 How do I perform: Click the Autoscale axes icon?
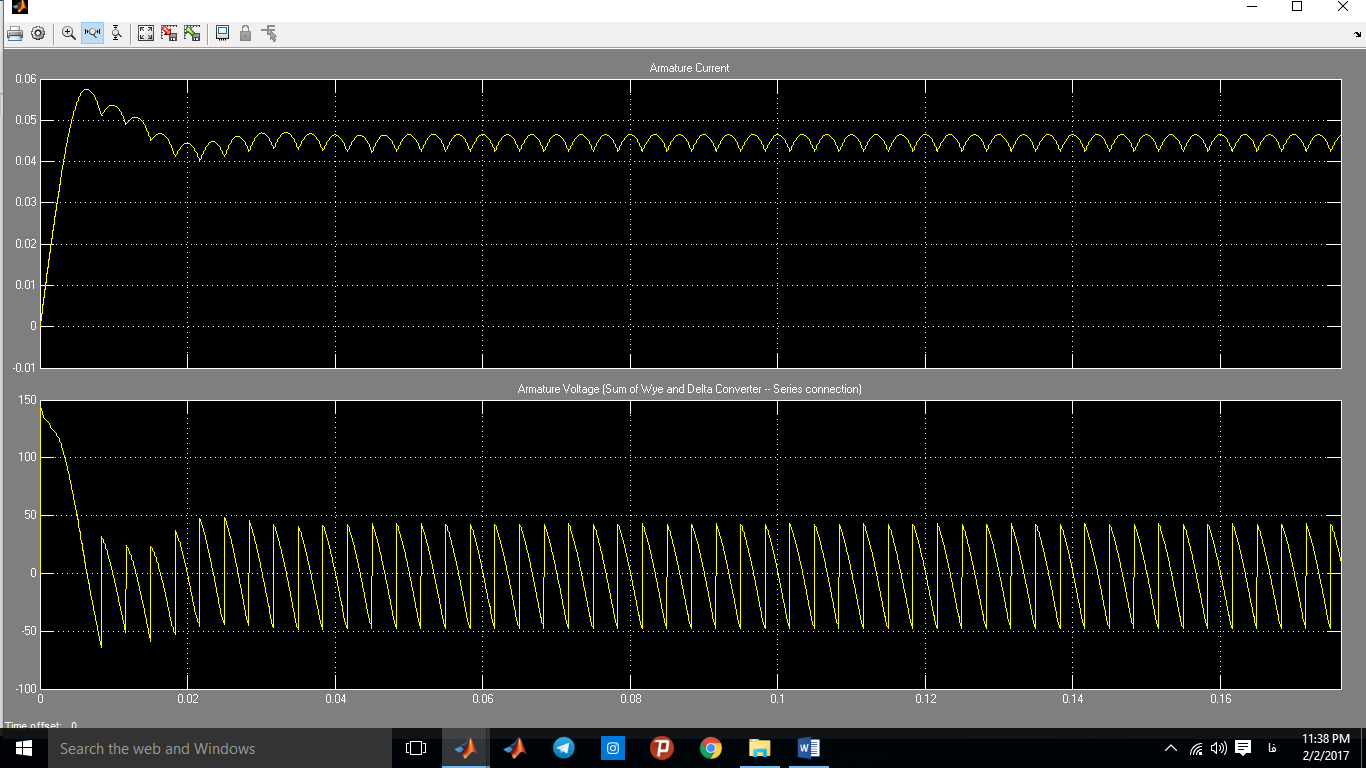[146, 33]
